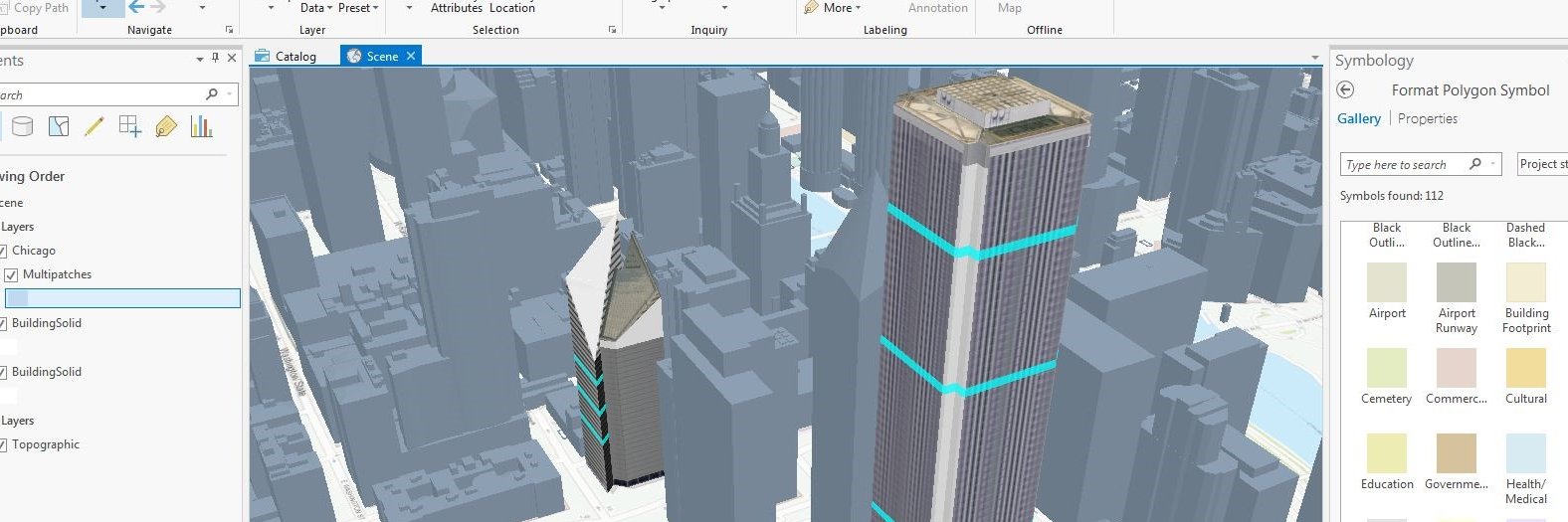Select Airport symbol swatch

coord(1387,282)
